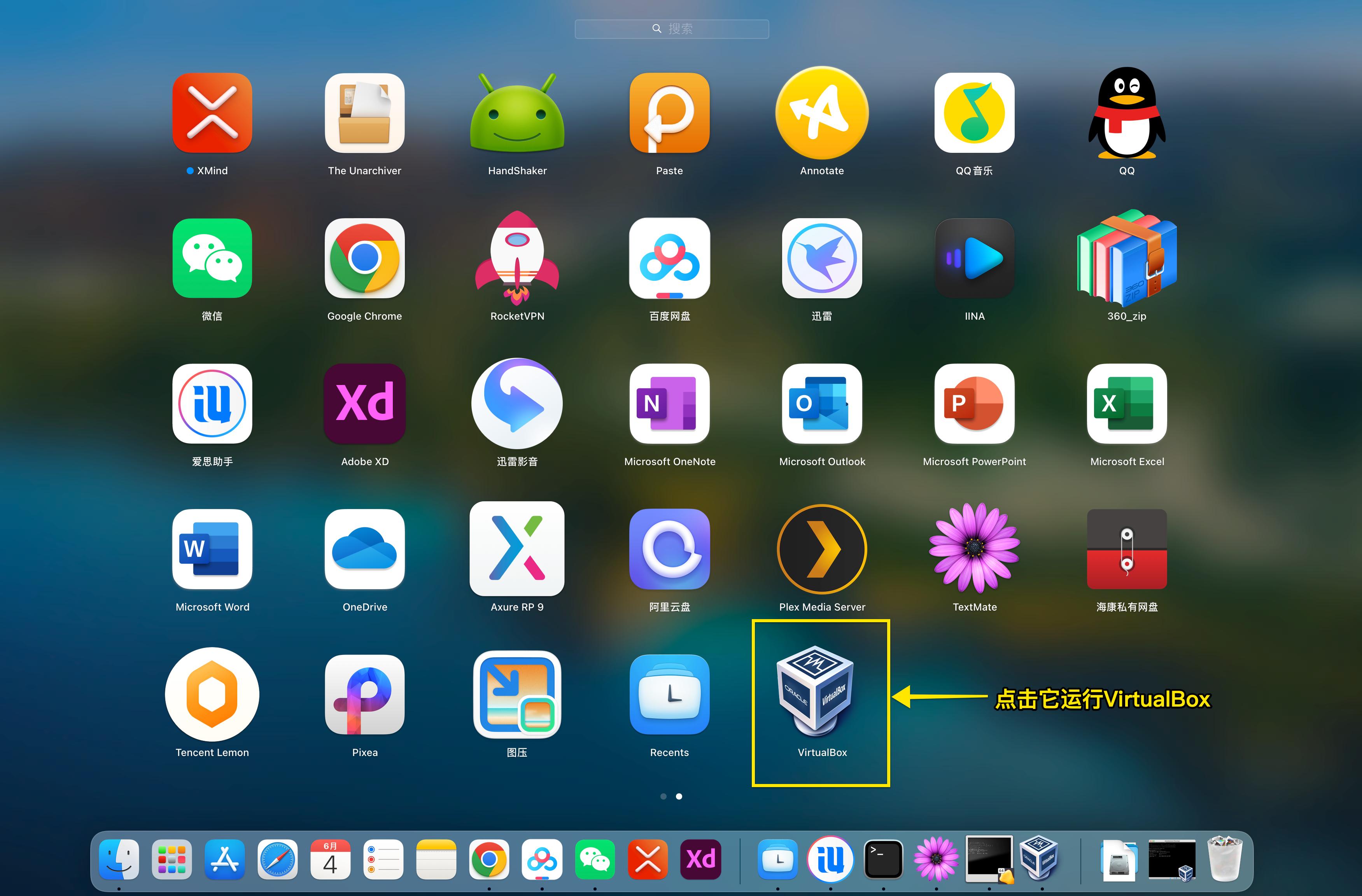1362x896 pixels.
Task: Open Microsoft OneNote
Action: pyautogui.click(x=669, y=404)
